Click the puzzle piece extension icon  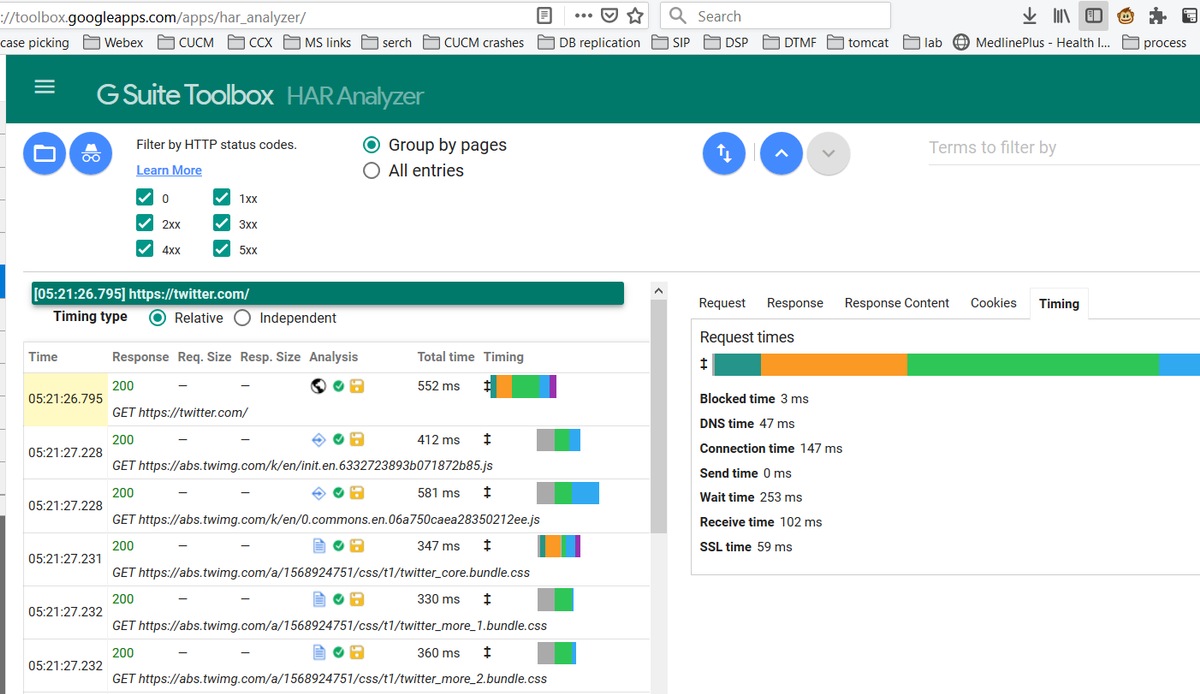tap(1158, 15)
